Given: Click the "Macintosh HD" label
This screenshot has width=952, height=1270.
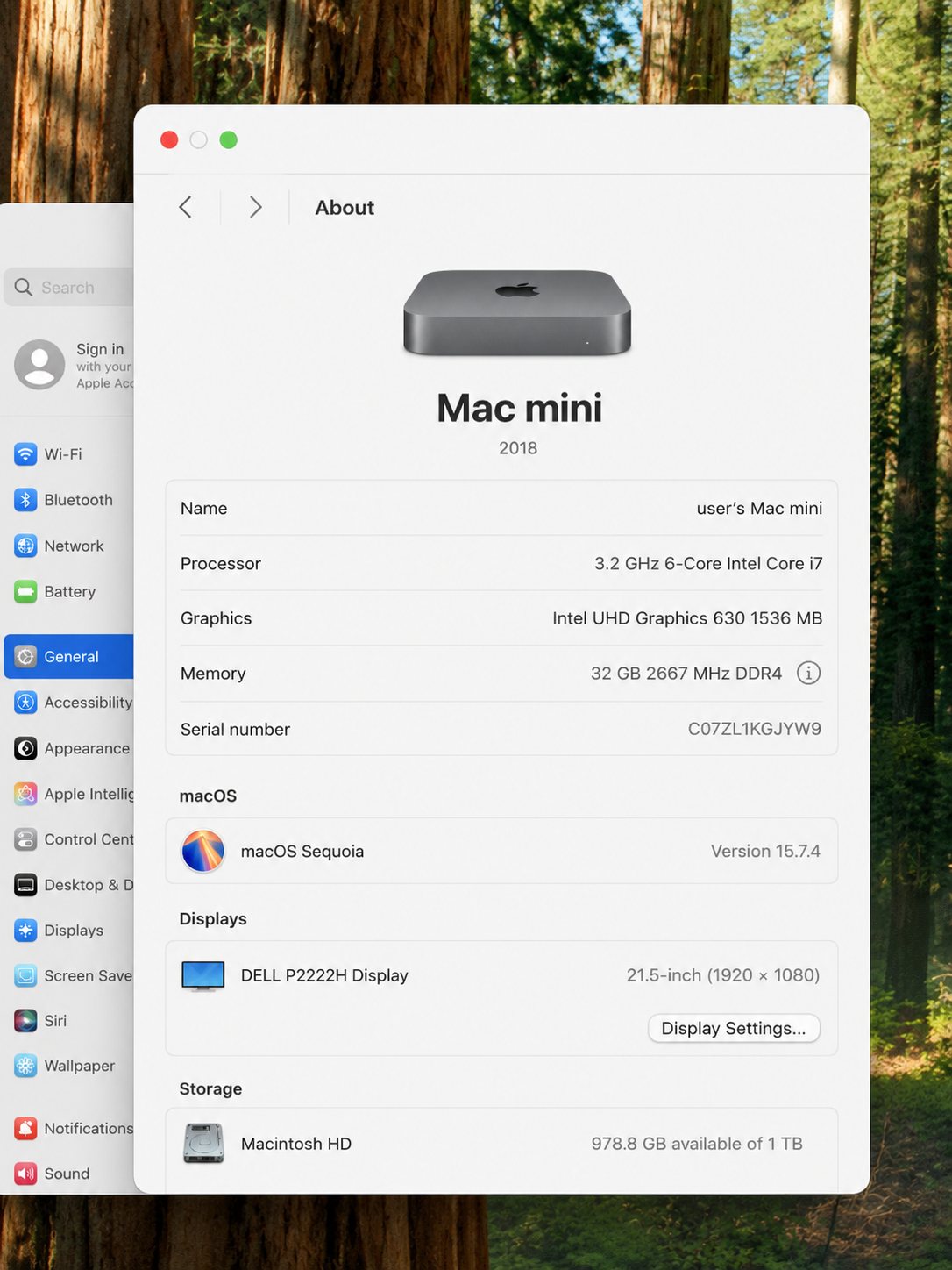Looking at the screenshot, I should [x=296, y=1144].
